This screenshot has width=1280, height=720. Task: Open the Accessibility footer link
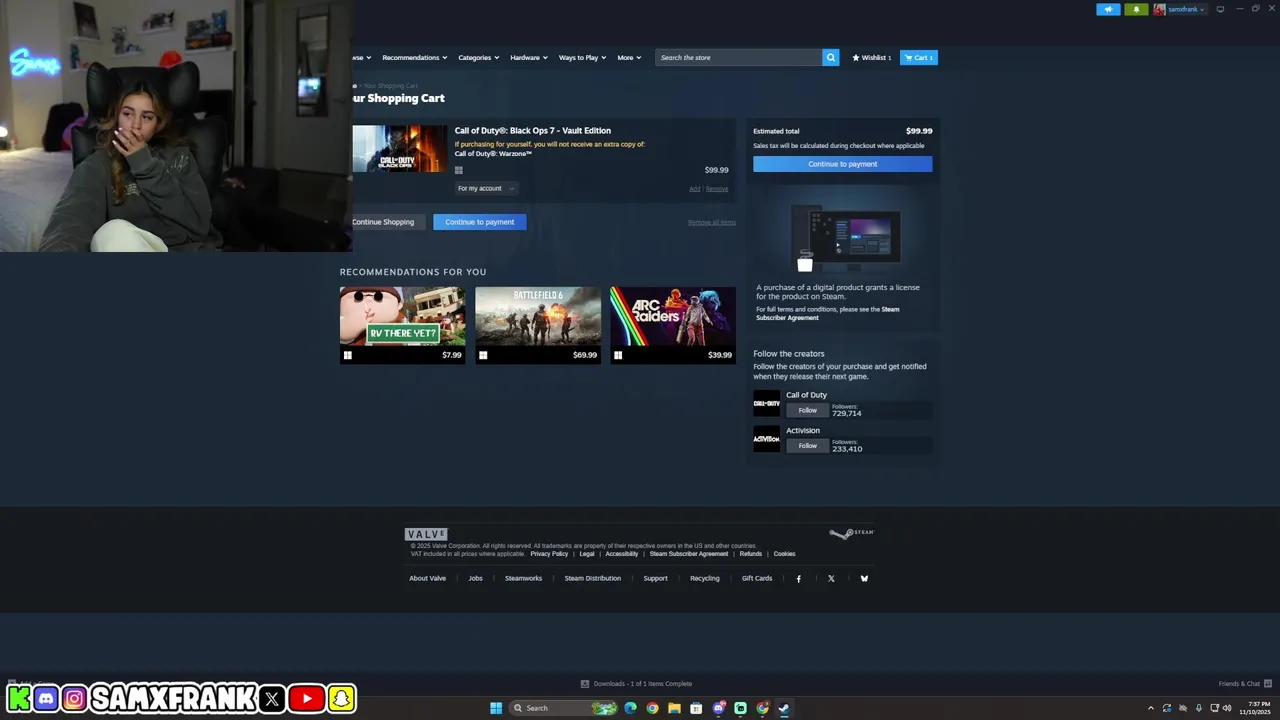pyautogui.click(x=621, y=553)
